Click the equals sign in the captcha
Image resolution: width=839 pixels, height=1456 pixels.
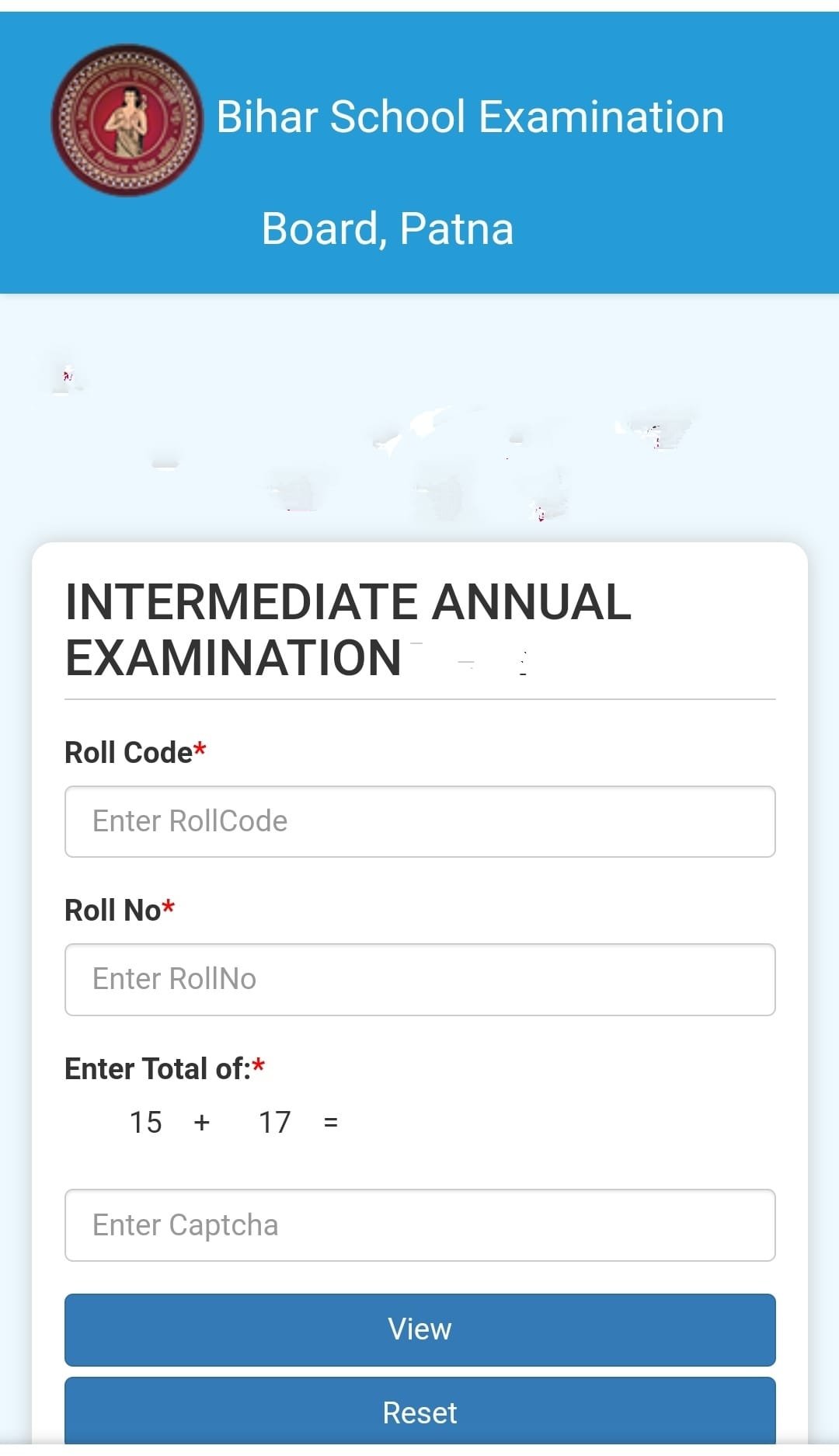pyautogui.click(x=331, y=1123)
